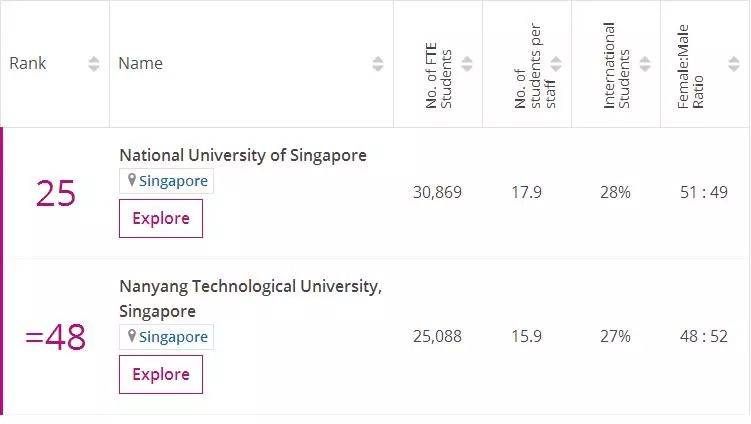751x424 pixels.
Task: Open National University of Singapore name link
Action: [x=243, y=155]
